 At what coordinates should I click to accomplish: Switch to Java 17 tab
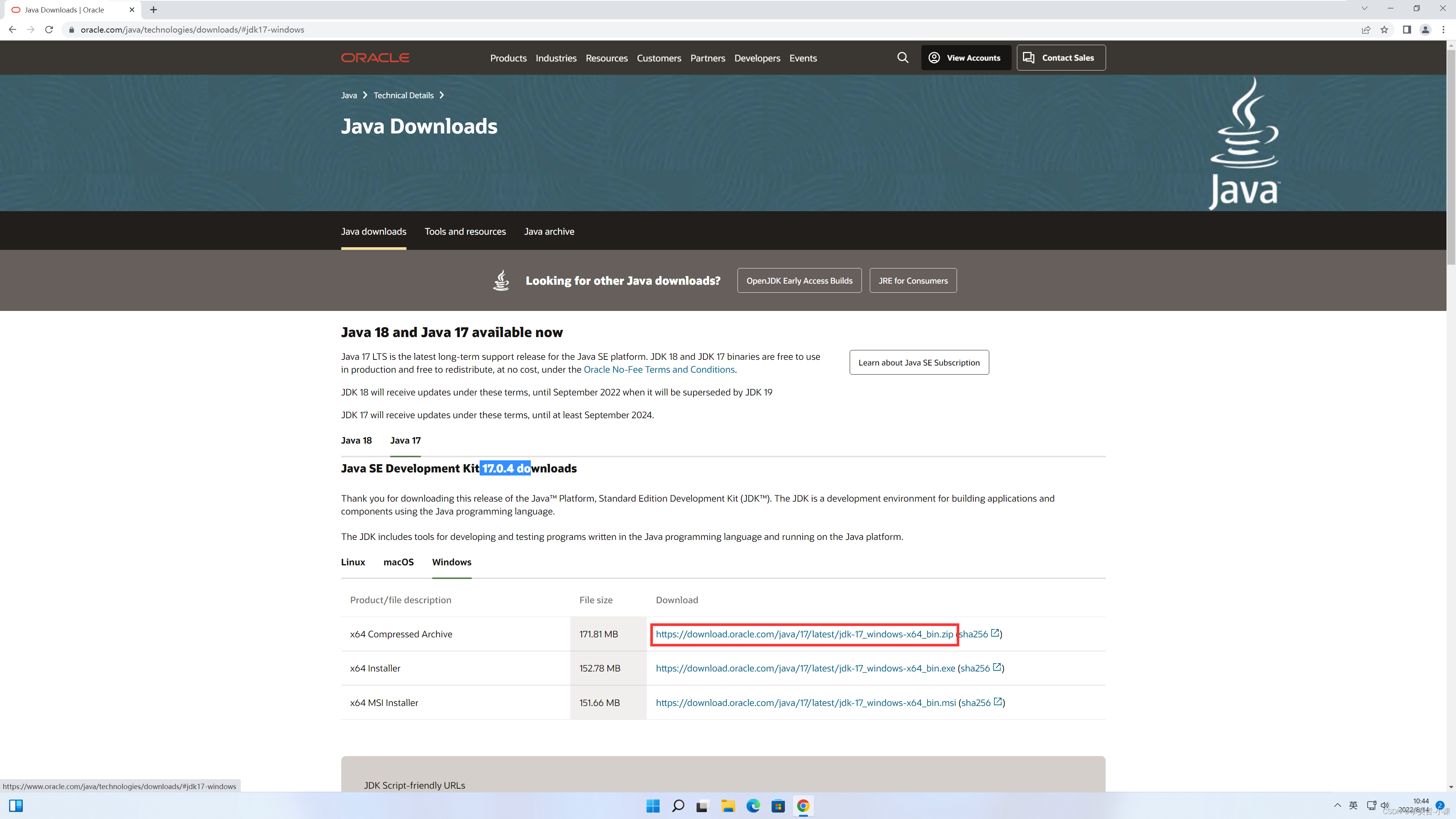click(x=405, y=440)
